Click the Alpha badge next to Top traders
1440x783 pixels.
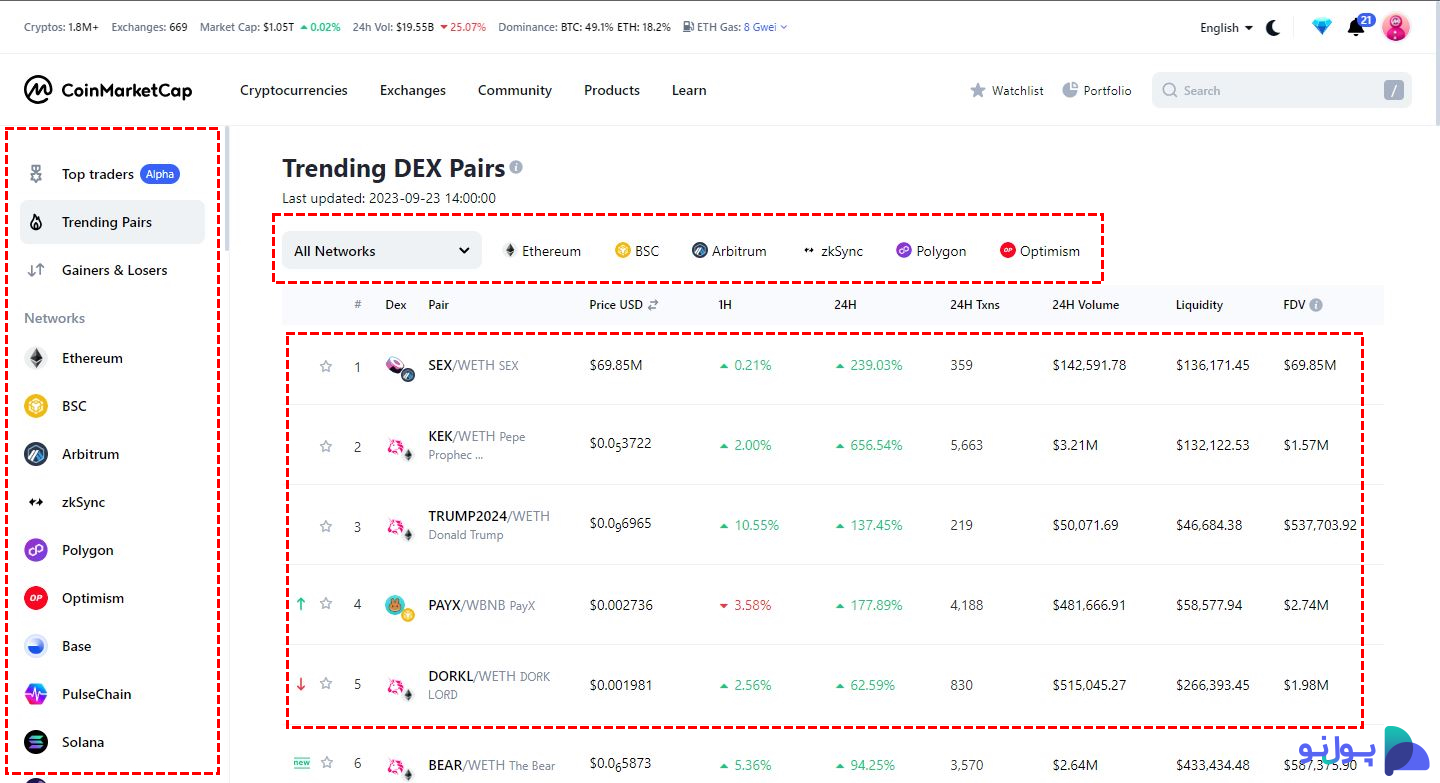(160, 174)
